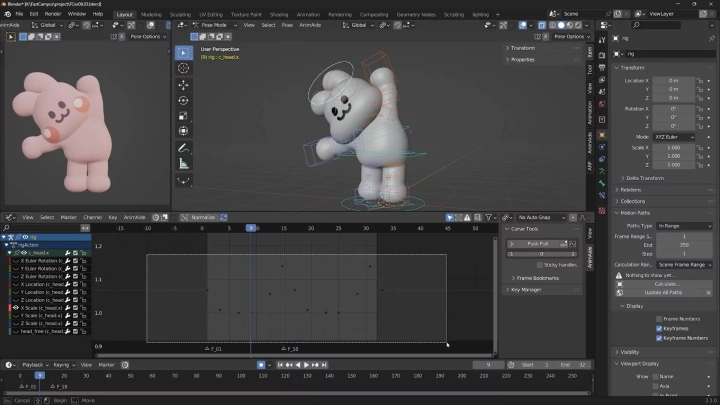Toggle X-ray display in viewport header
This screenshot has height=405, width=720.
pyautogui.click(x=542, y=25)
